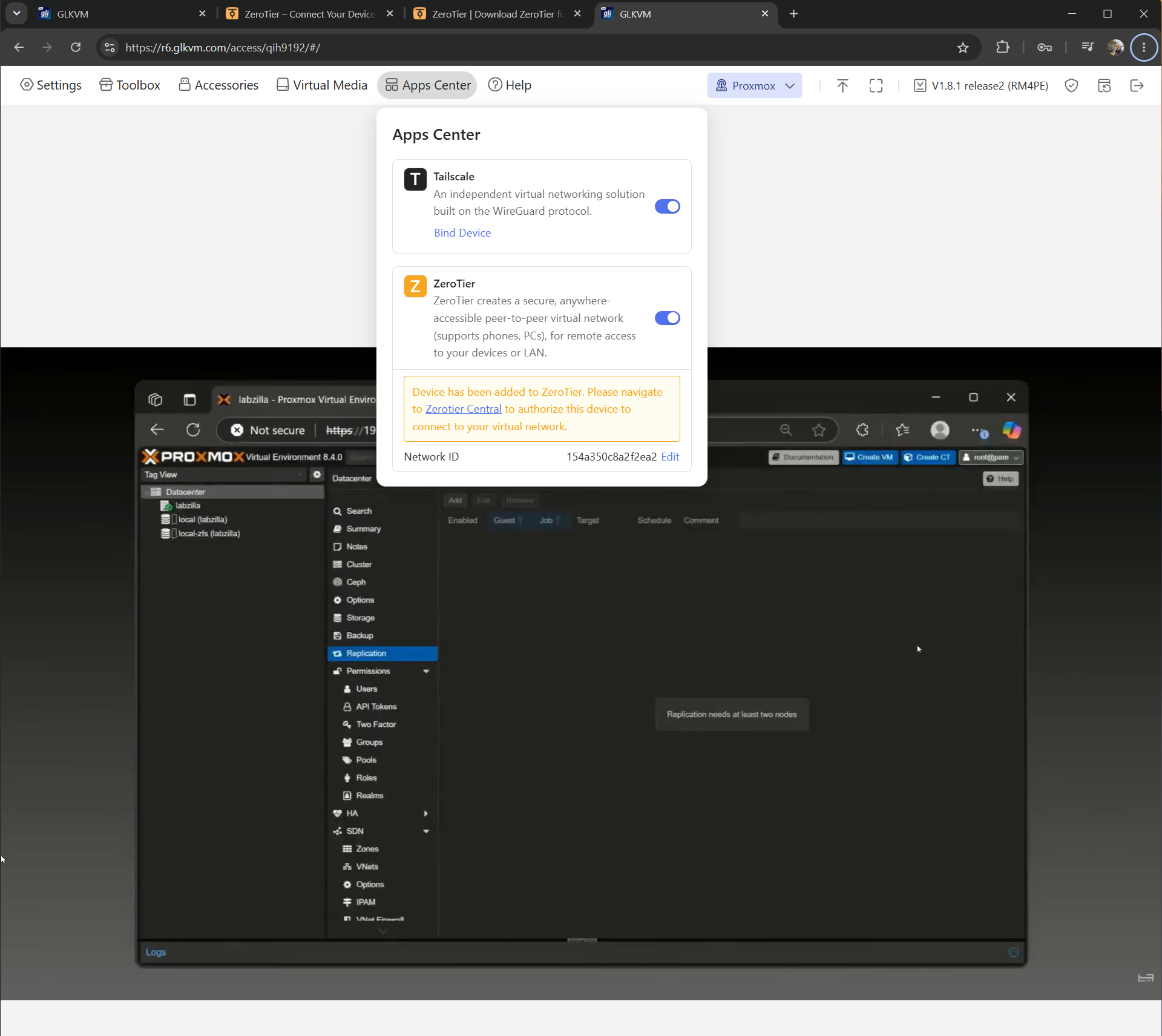Click the ZeroTier app icon

coord(415,286)
